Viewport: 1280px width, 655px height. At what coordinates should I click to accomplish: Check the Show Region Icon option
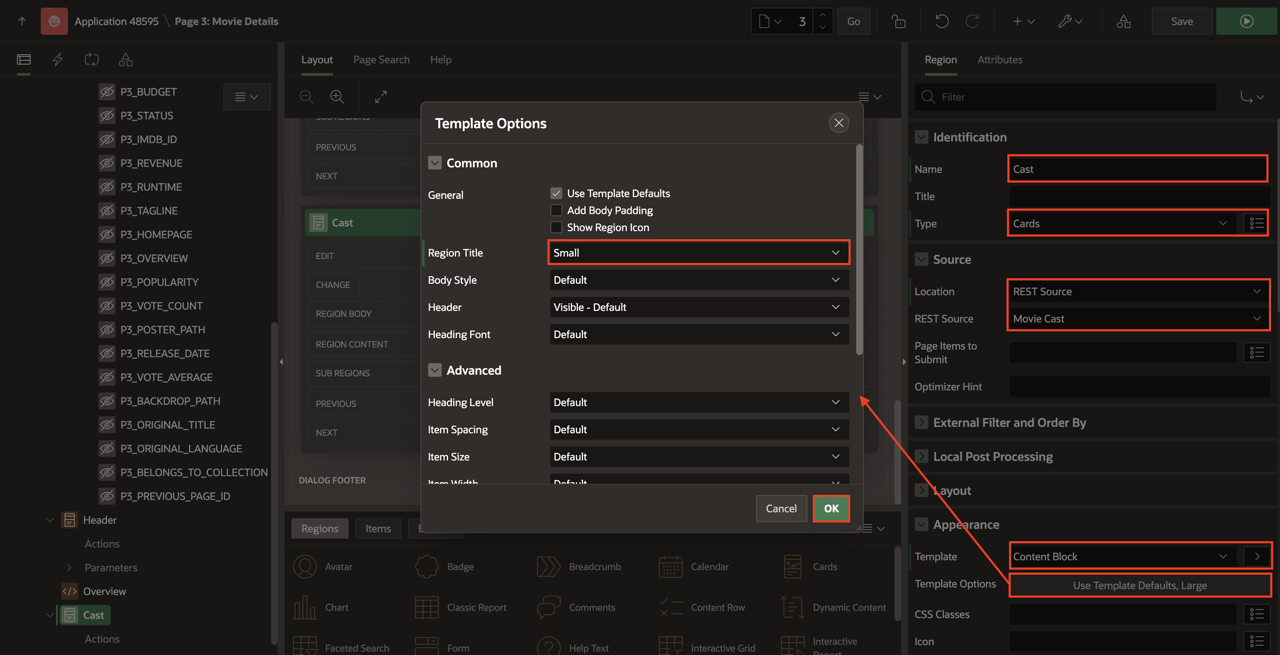pos(556,227)
